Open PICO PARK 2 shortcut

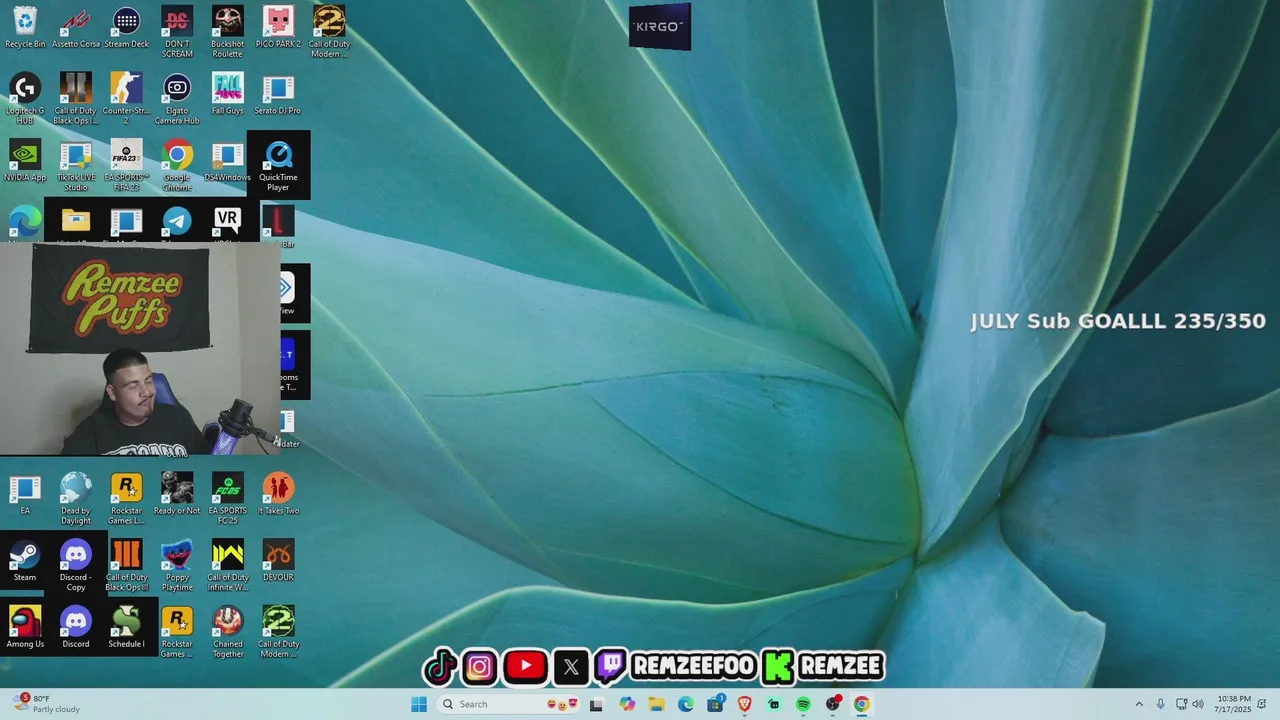point(278,27)
